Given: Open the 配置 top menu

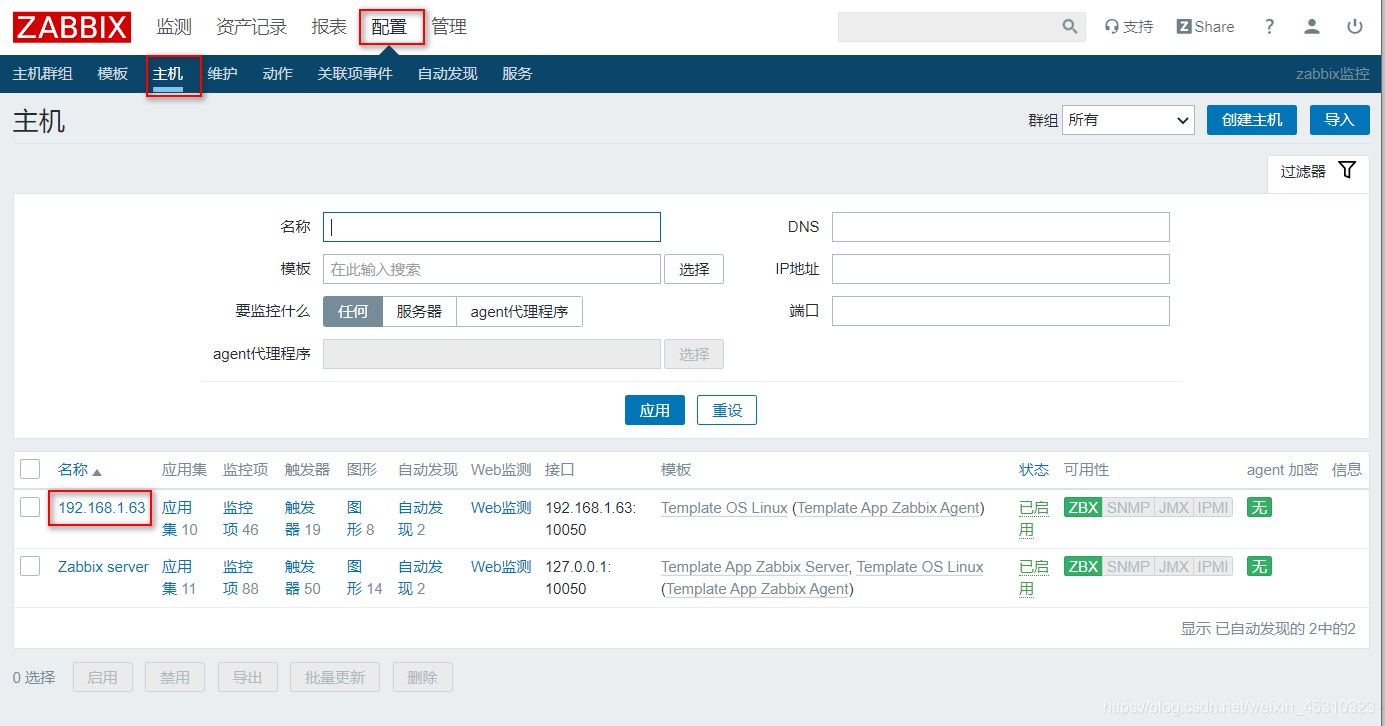Looking at the screenshot, I should (x=389, y=27).
